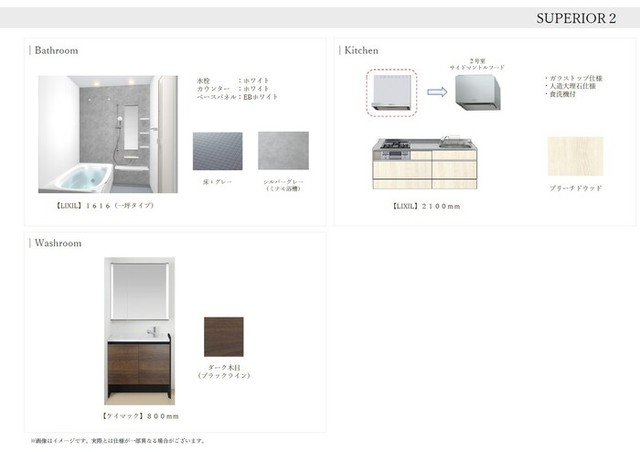The width and height of the screenshot is (640, 452).
Task: Click the silver side mantle hood image
Action: (479, 91)
